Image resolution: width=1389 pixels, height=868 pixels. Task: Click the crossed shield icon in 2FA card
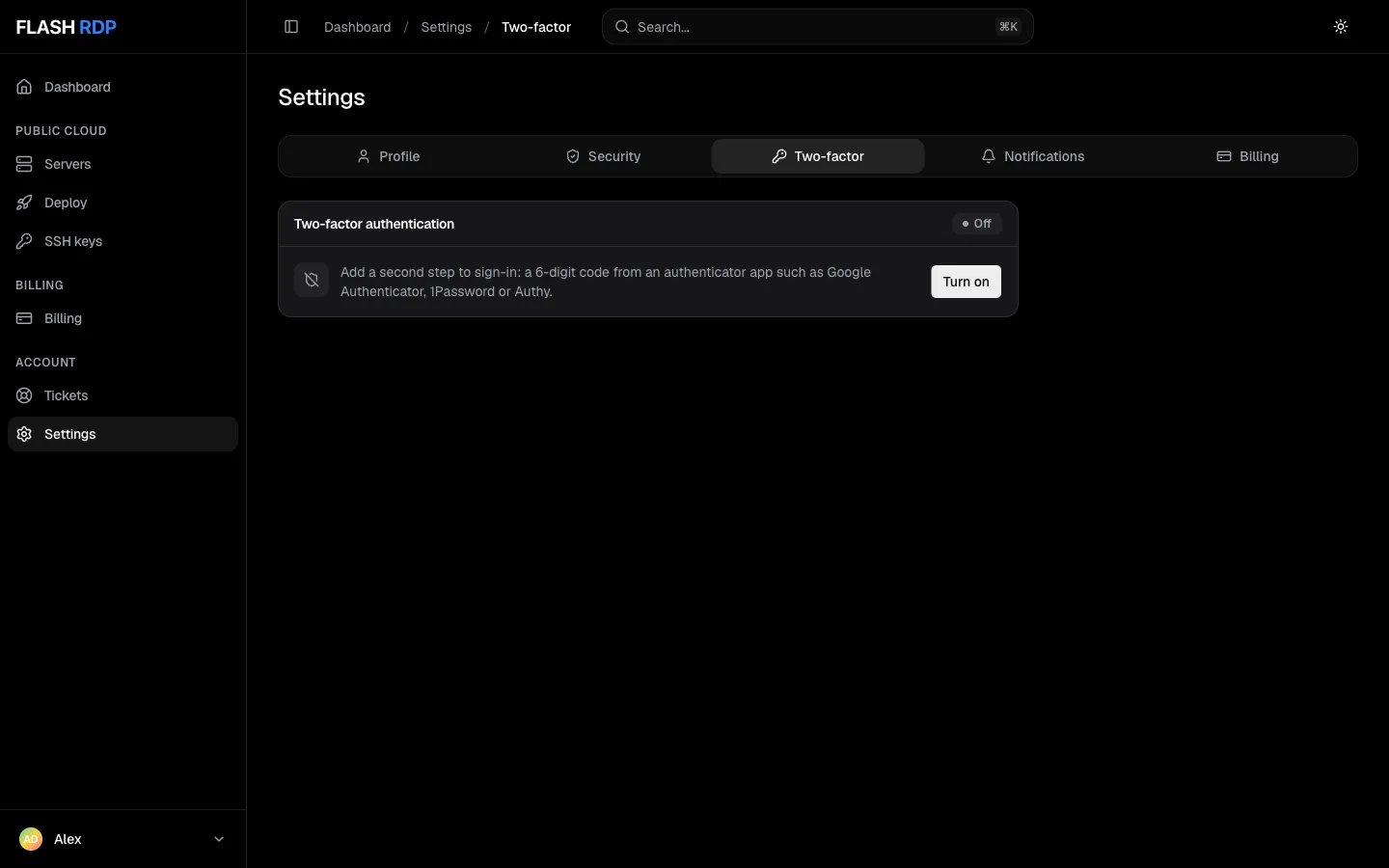pyautogui.click(x=312, y=280)
